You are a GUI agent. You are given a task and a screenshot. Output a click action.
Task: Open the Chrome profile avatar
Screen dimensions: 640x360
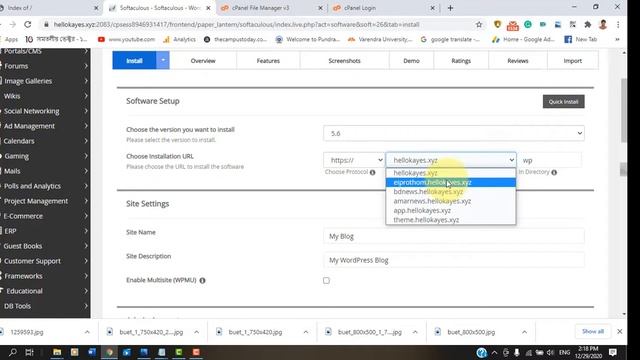603,24
